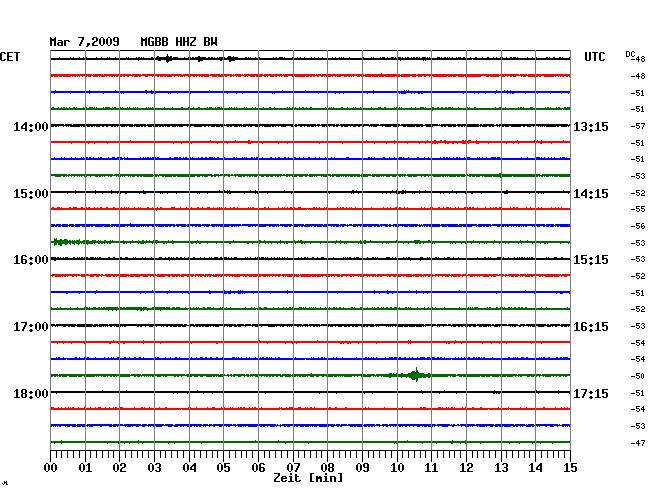
Task: Click minute tick label "02"
Action: point(119,468)
